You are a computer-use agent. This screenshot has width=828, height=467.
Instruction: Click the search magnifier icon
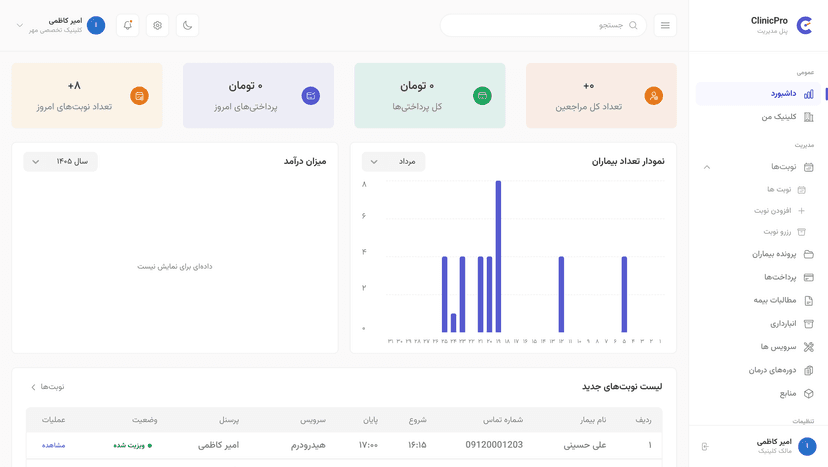click(633, 25)
